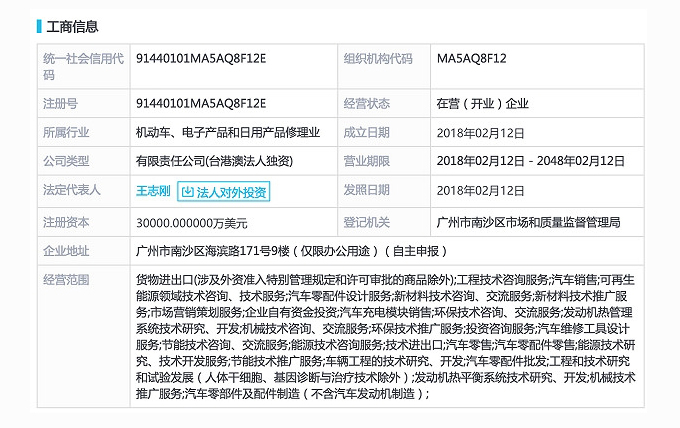Image resolution: width=680 pixels, height=428 pixels.
Task: Click the 法定代表人 label
Action: (72, 190)
